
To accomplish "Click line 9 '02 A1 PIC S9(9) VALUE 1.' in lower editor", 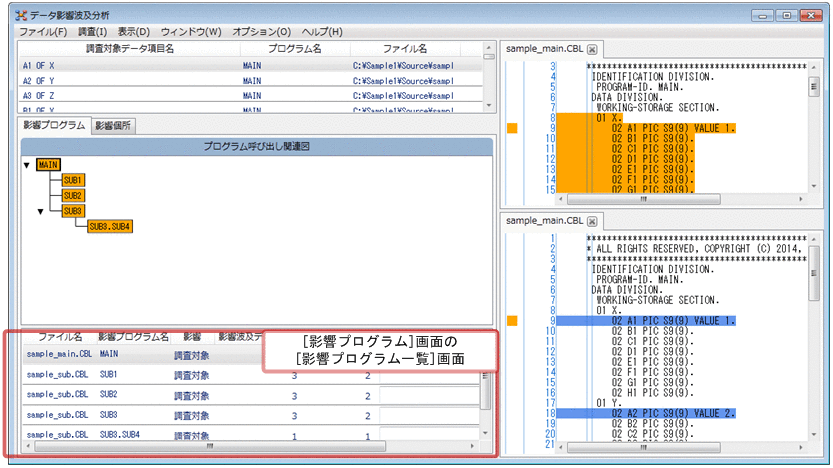I will 673,321.
